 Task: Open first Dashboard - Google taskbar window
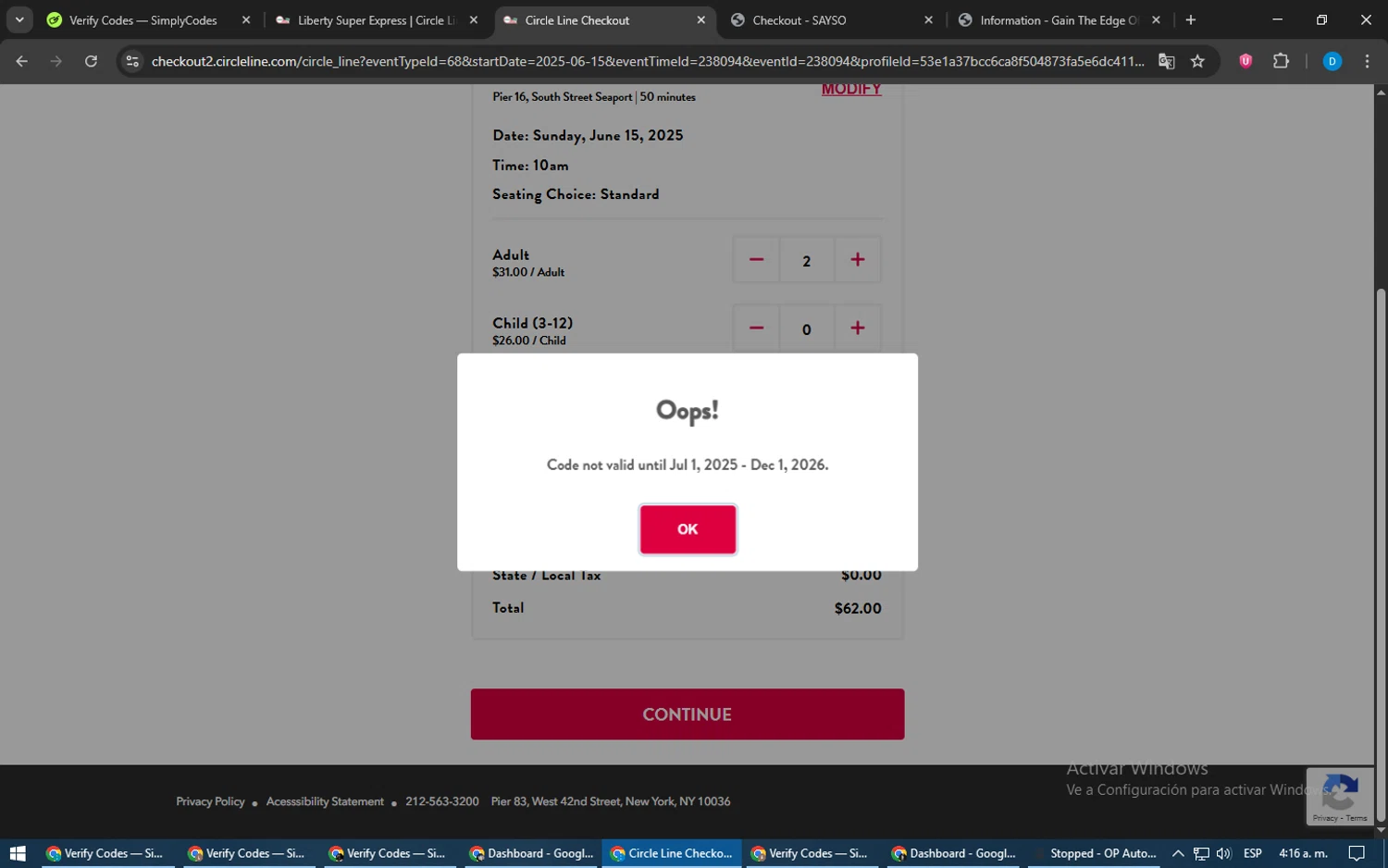pos(531,853)
